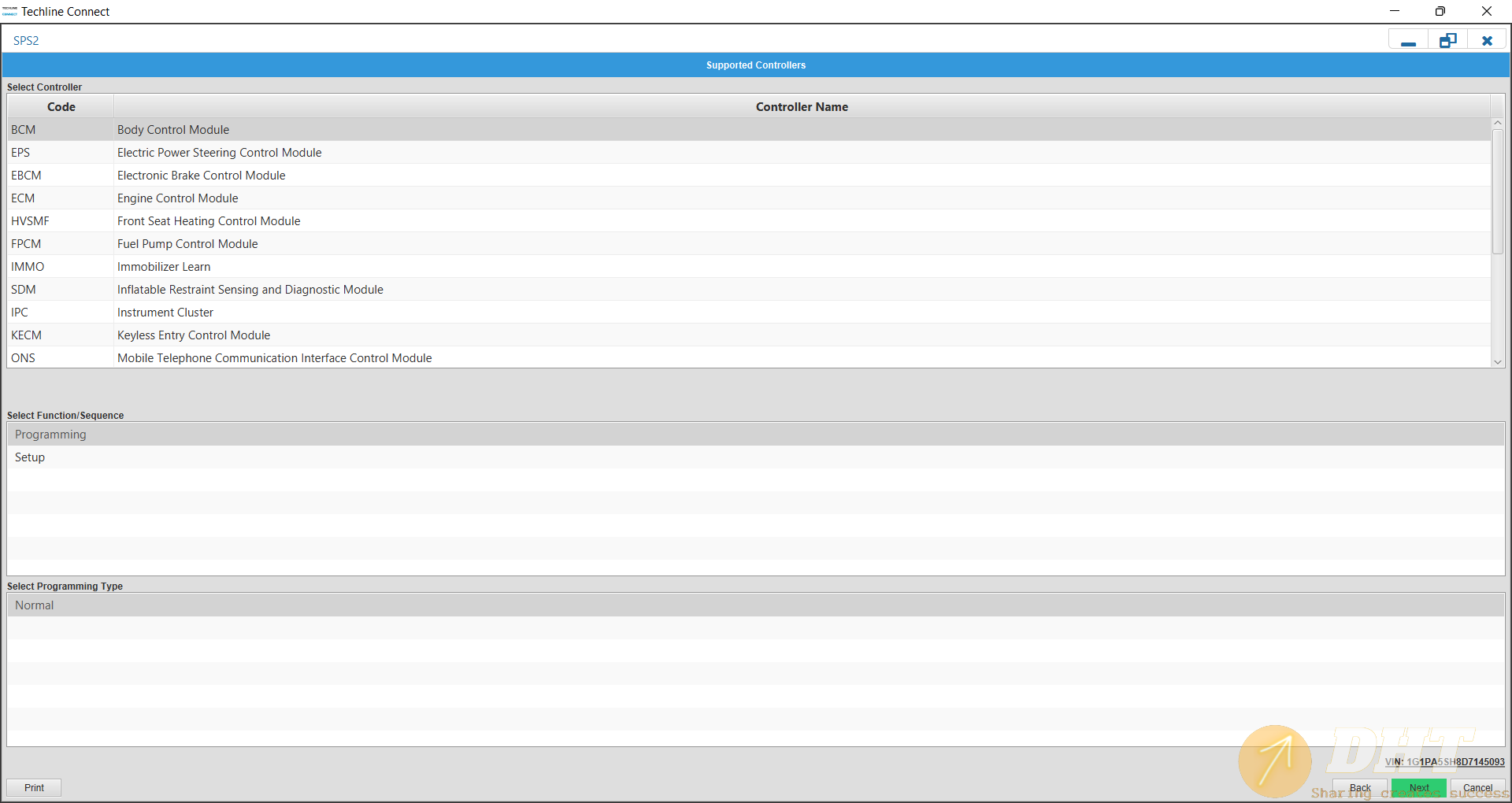This screenshot has height=803, width=1512.
Task: Select Setup function in sequence list
Action: click(30, 457)
